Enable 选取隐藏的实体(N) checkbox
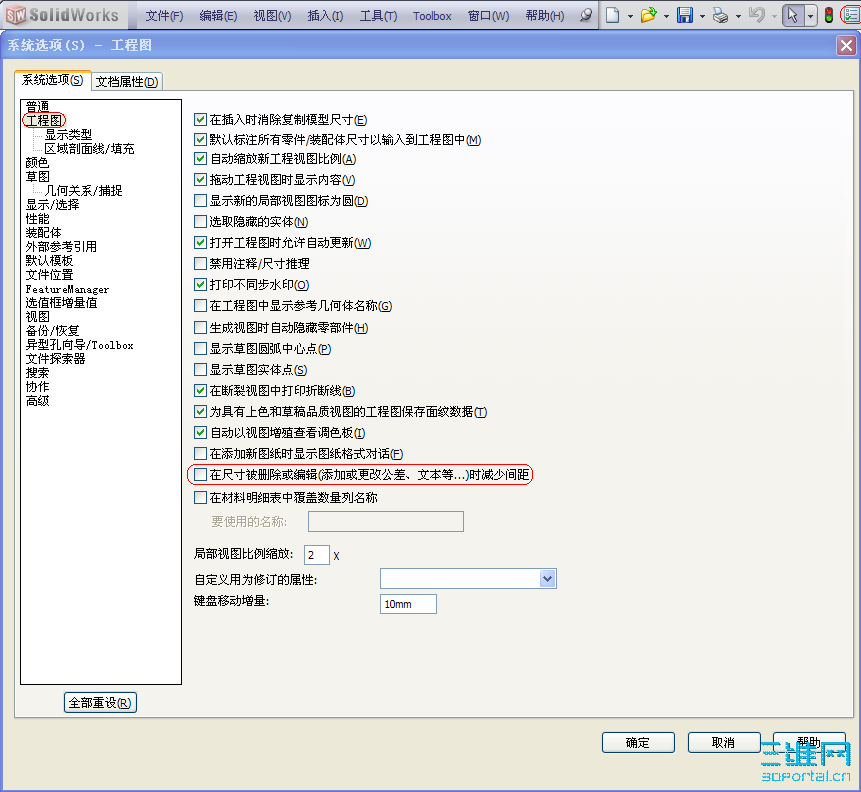Image resolution: width=861 pixels, height=792 pixels. click(200, 221)
